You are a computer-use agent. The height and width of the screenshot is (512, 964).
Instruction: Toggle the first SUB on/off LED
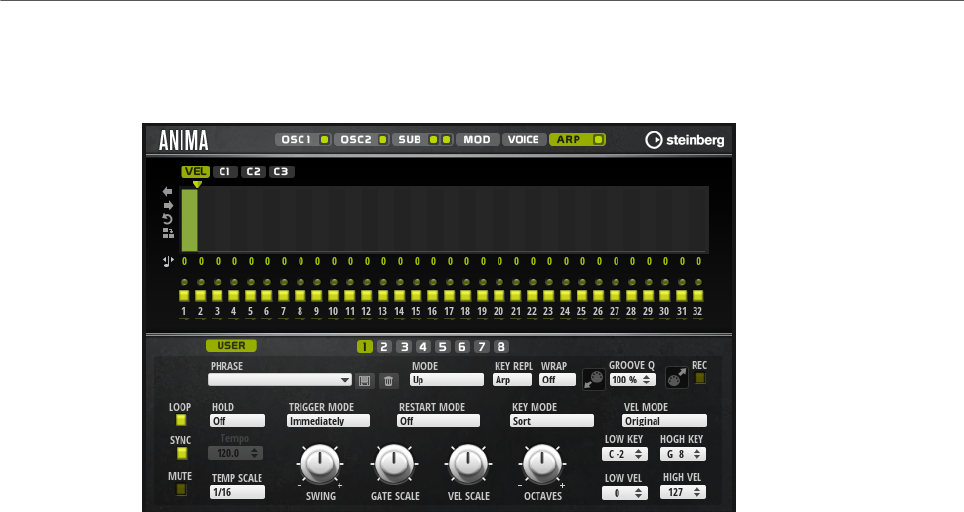(x=433, y=140)
